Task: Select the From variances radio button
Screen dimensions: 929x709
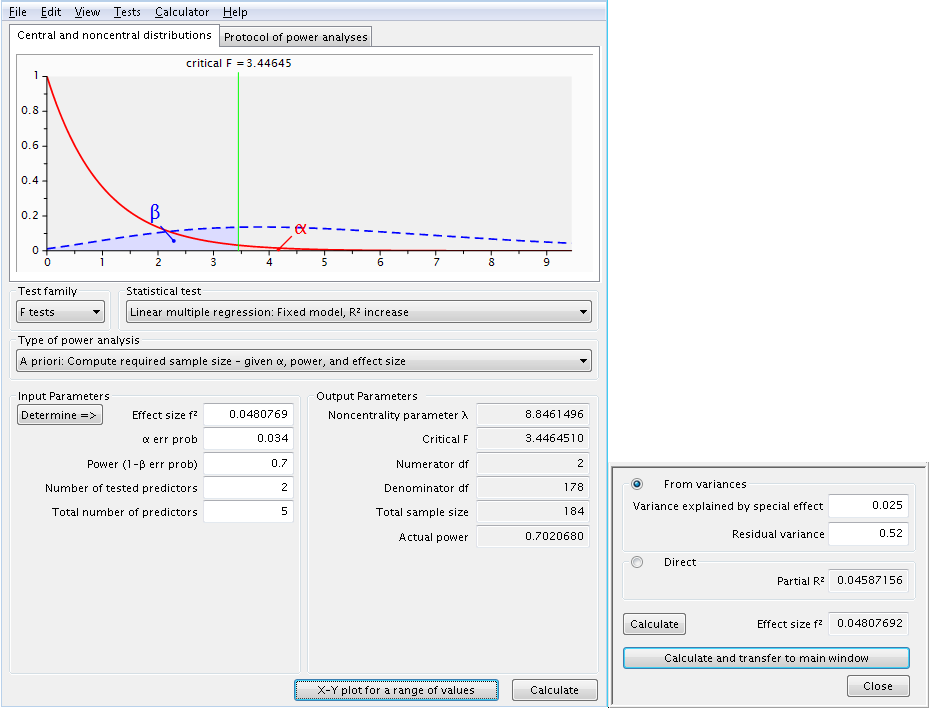Action: 637,484
